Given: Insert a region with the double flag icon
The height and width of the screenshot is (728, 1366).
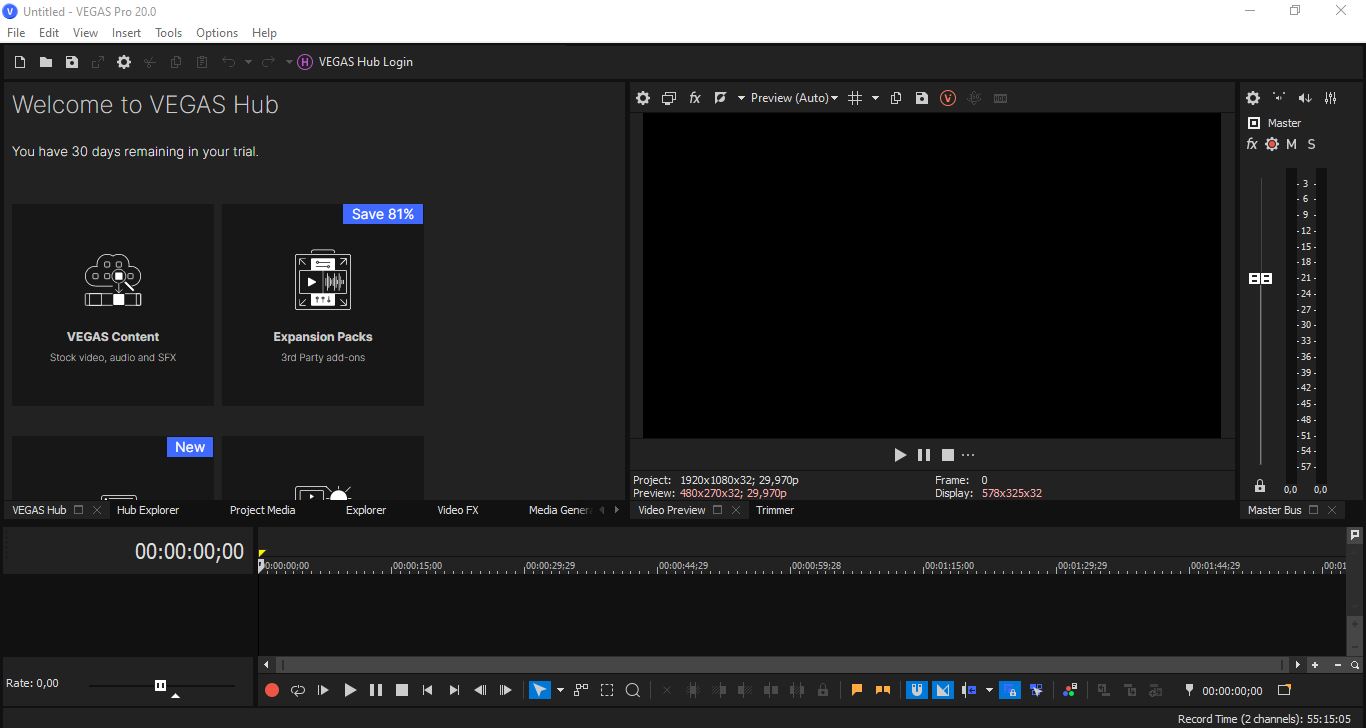Looking at the screenshot, I should 883,690.
